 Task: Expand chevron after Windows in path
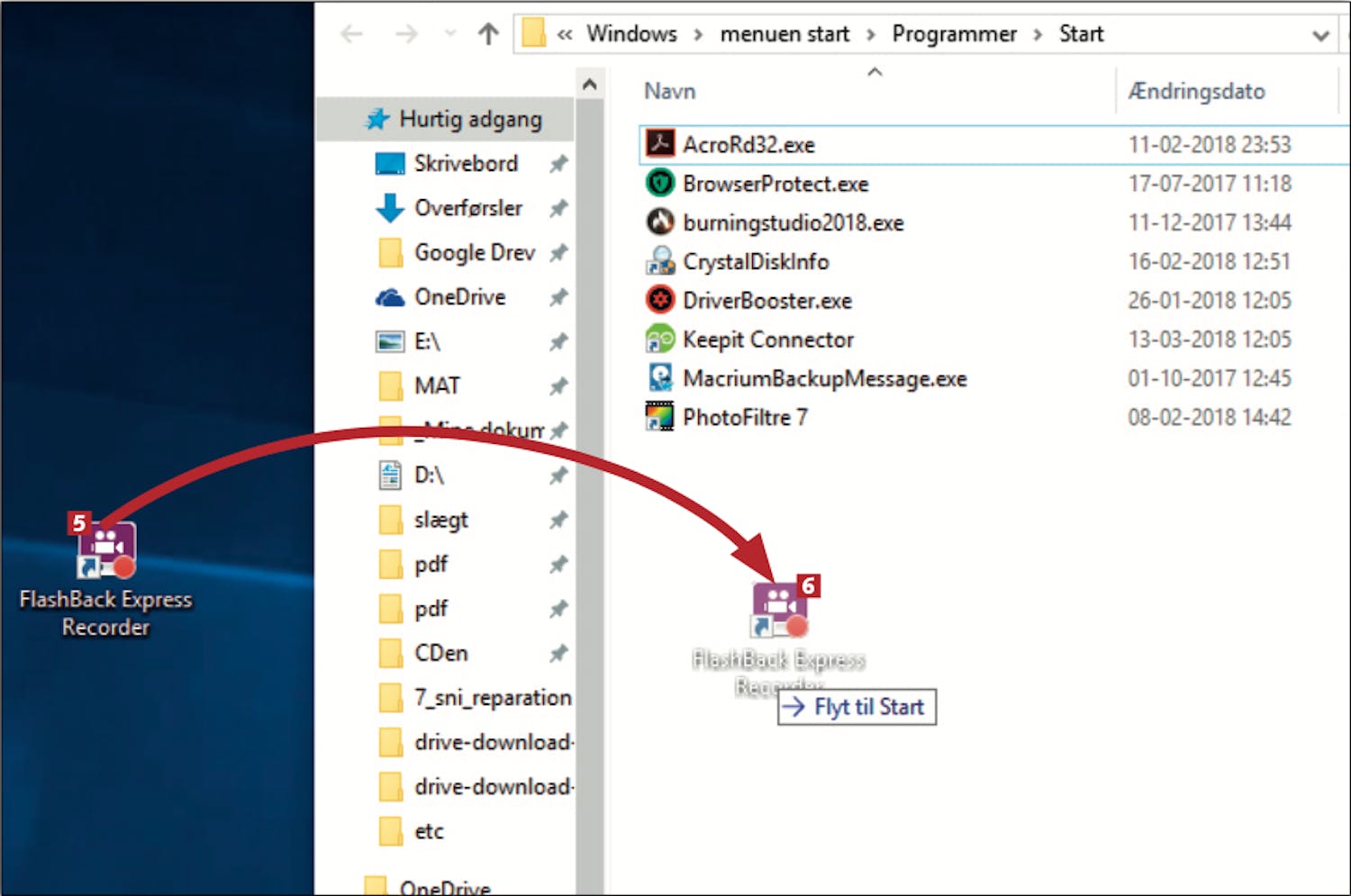click(x=698, y=35)
